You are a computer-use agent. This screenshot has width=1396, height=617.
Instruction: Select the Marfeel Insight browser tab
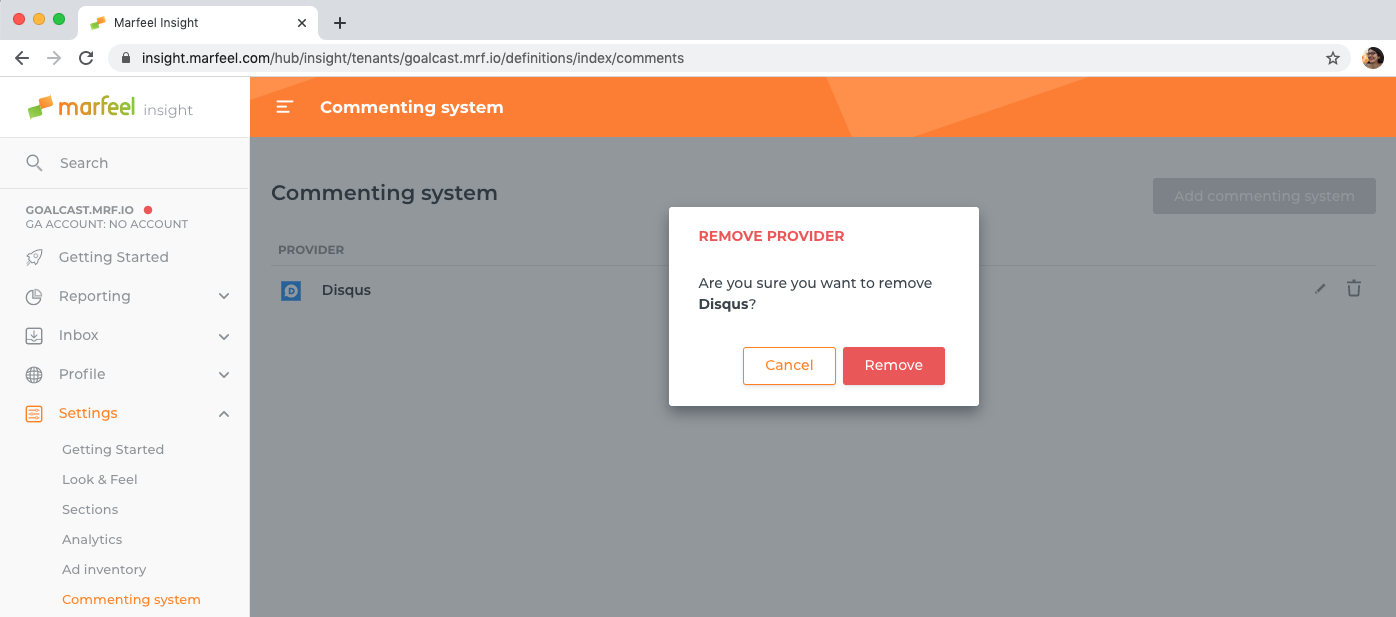pyautogui.click(x=196, y=22)
